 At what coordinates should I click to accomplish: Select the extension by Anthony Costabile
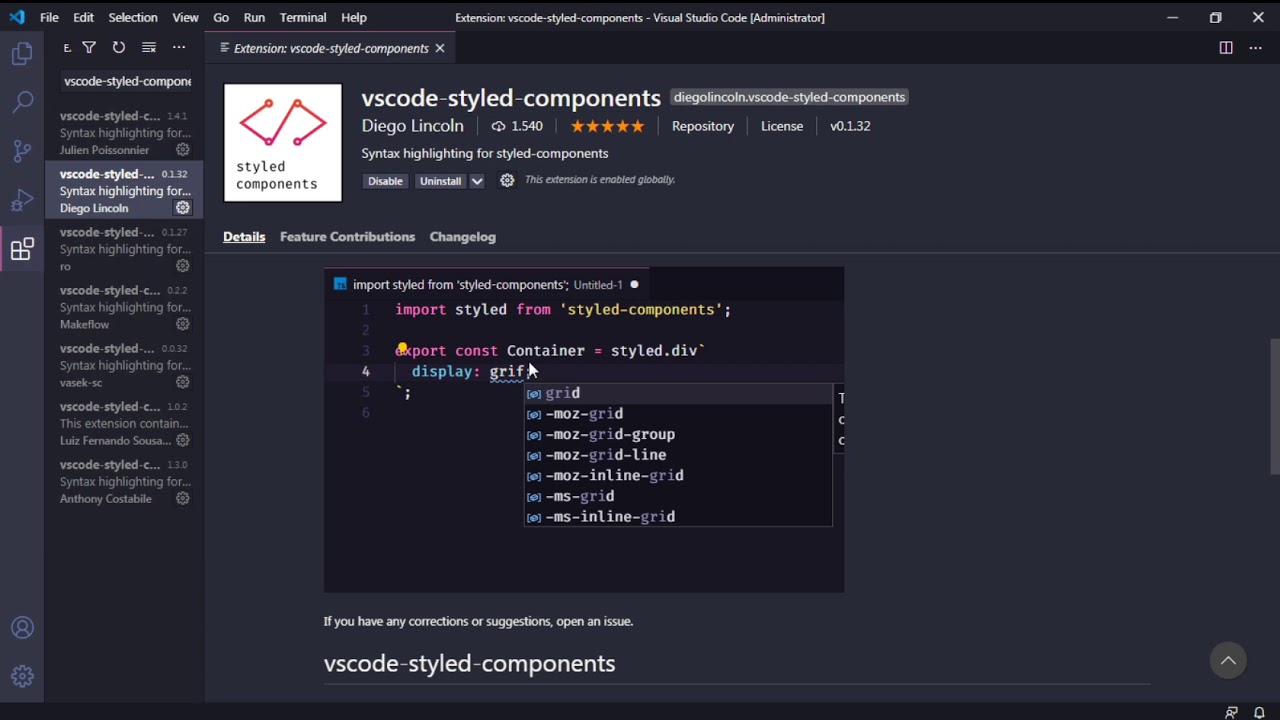coord(124,480)
